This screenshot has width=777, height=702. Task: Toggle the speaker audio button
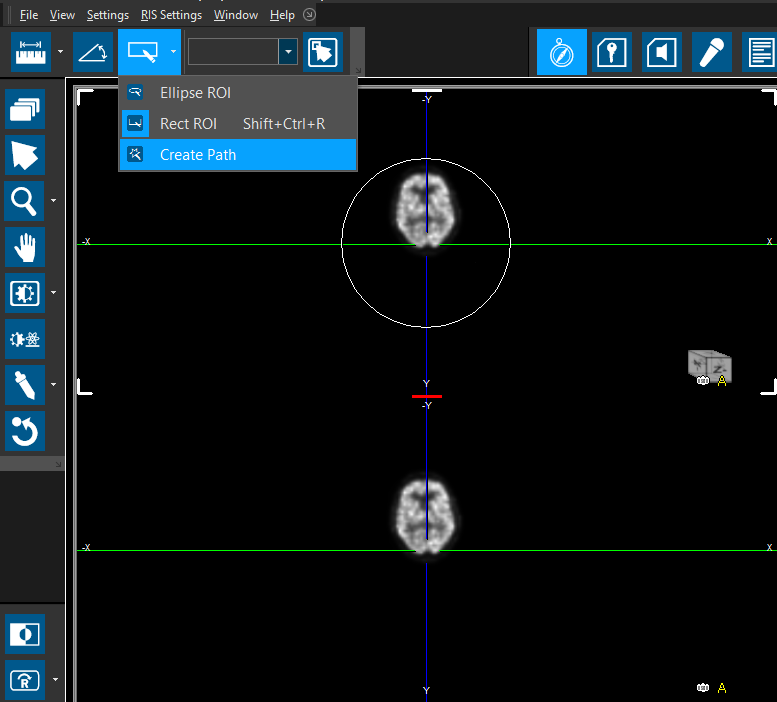662,52
